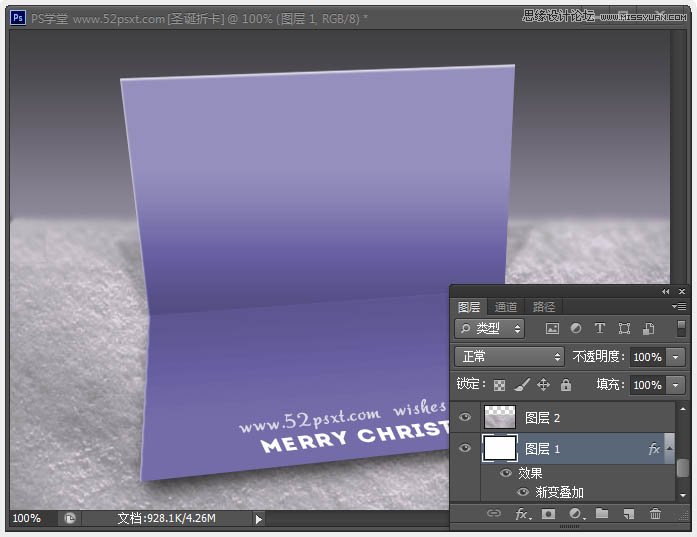The image size is (697, 537).
Task: Click the Photoshop Ps title icon
Action: [18, 18]
